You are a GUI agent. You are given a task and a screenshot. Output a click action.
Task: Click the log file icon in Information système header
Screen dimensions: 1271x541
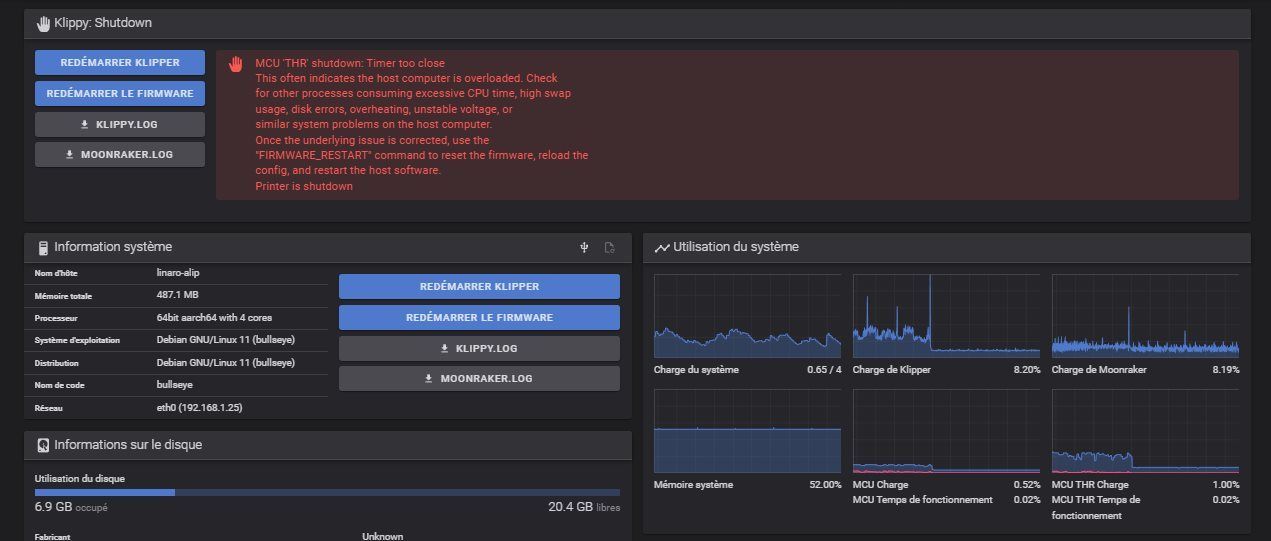(x=609, y=248)
